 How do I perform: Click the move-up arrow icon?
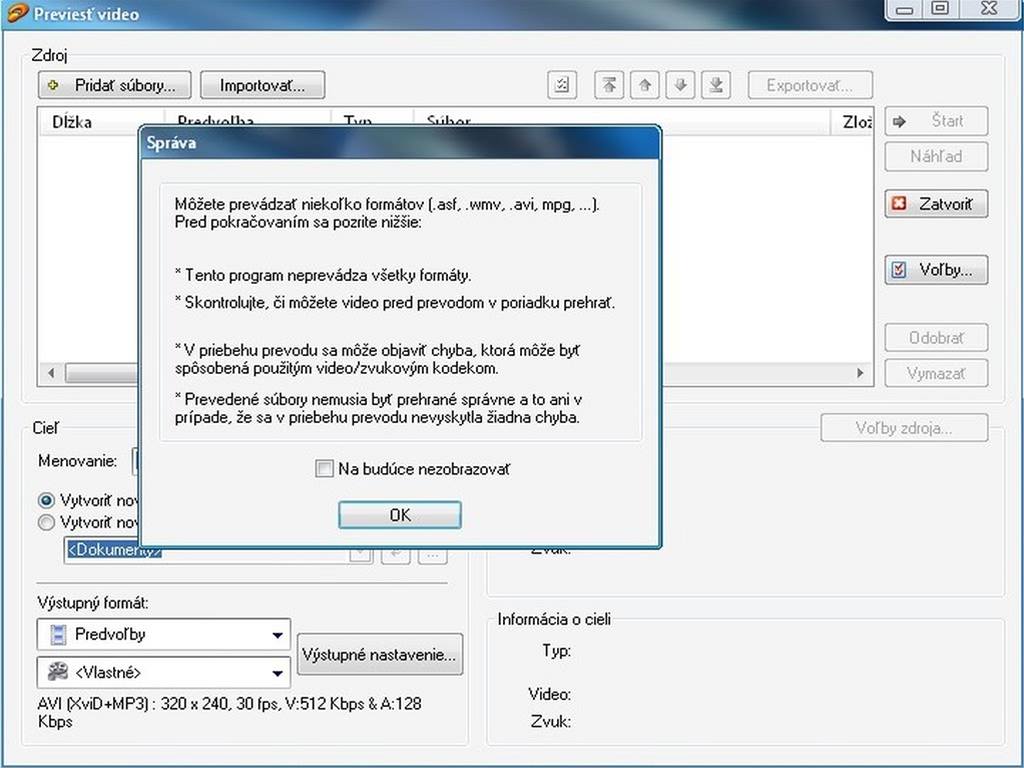(645, 85)
